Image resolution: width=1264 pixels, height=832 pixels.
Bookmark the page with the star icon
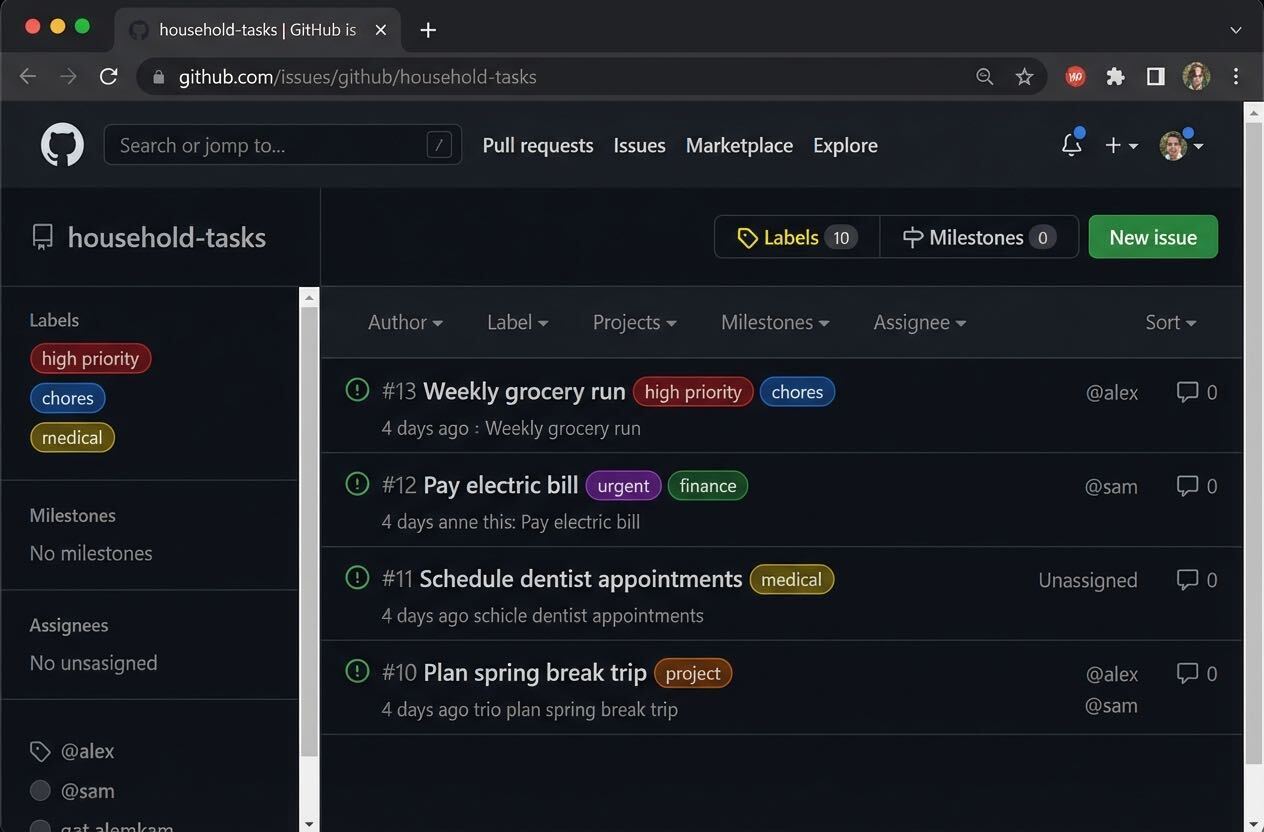click(1024, 77)
